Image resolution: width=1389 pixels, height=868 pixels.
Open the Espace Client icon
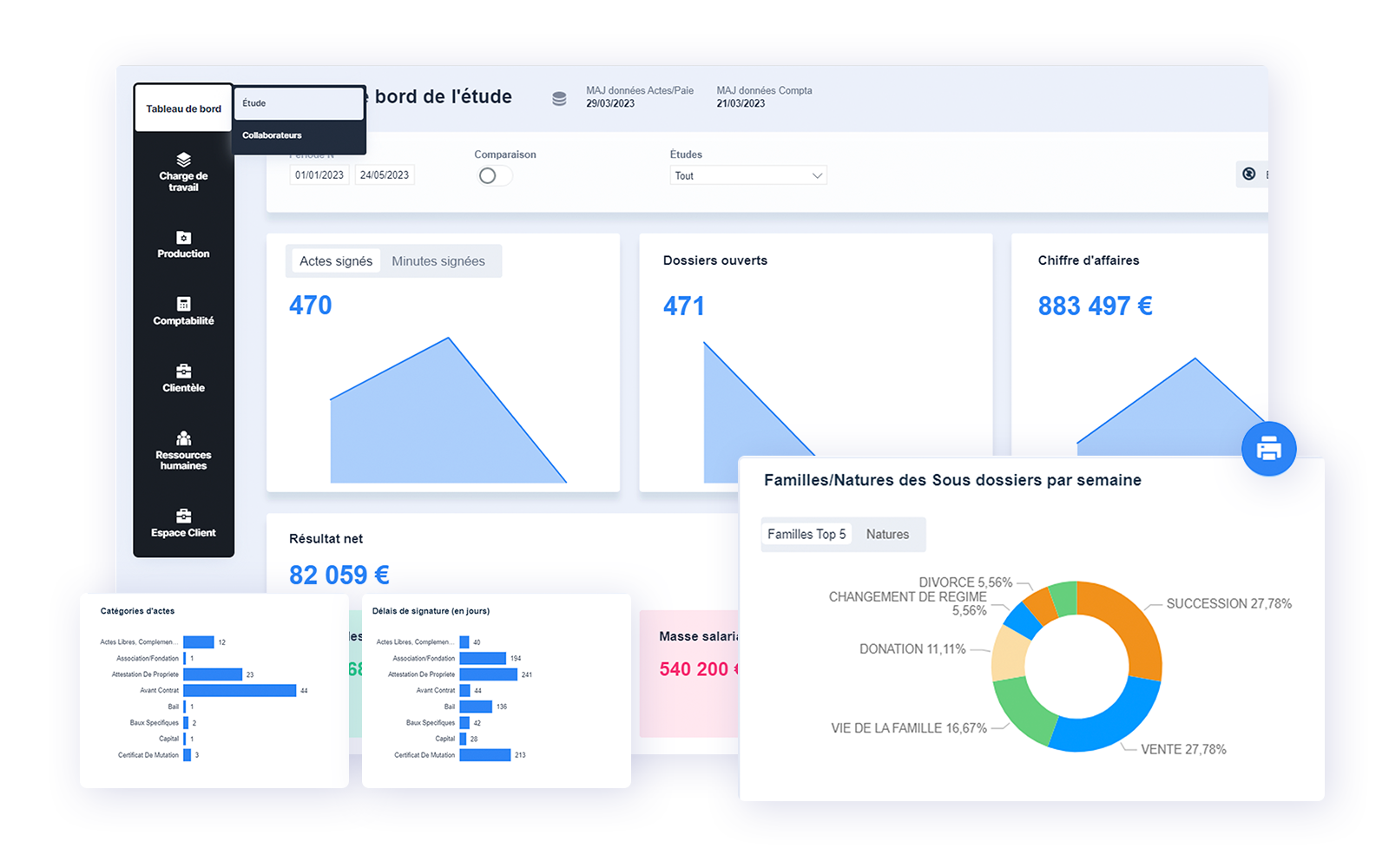click(183, 516)
